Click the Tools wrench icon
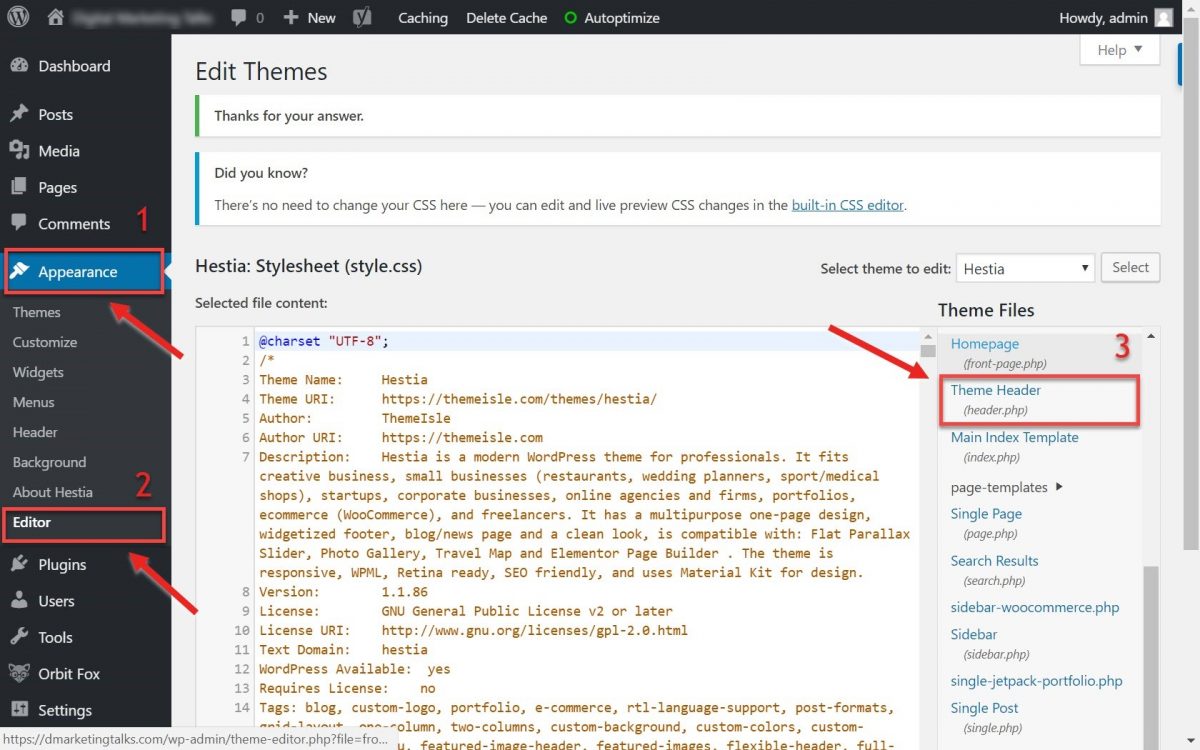The image size is (1200, 750). pos(19,637)
